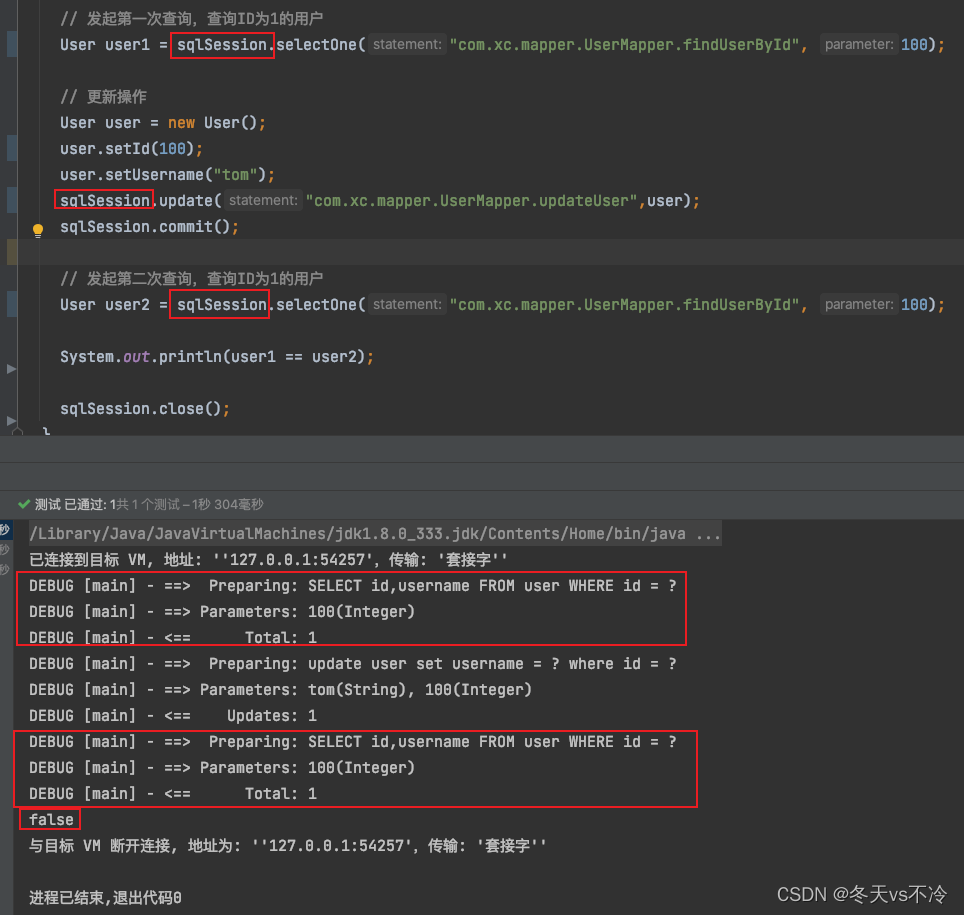Click the 'false' output in console

51,820
